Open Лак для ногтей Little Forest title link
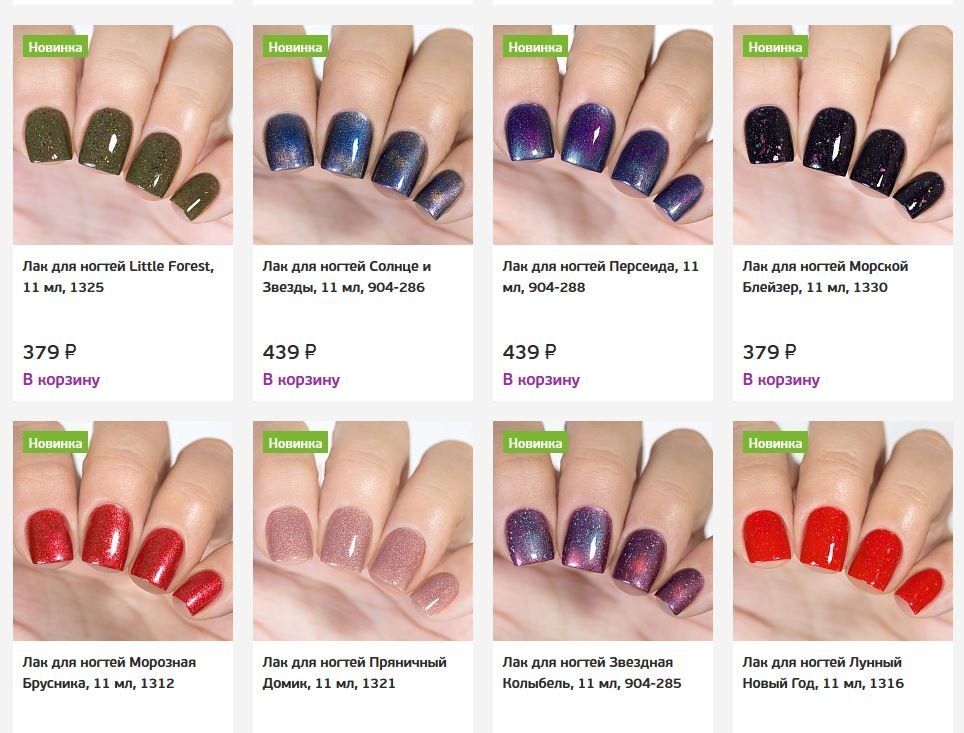 coord(119,277)
